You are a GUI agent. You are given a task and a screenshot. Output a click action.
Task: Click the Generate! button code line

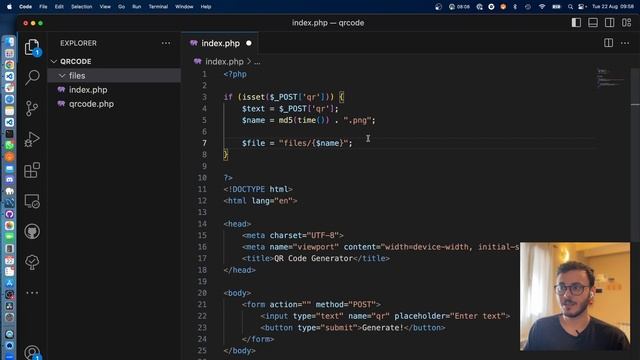tap(353, 327)
